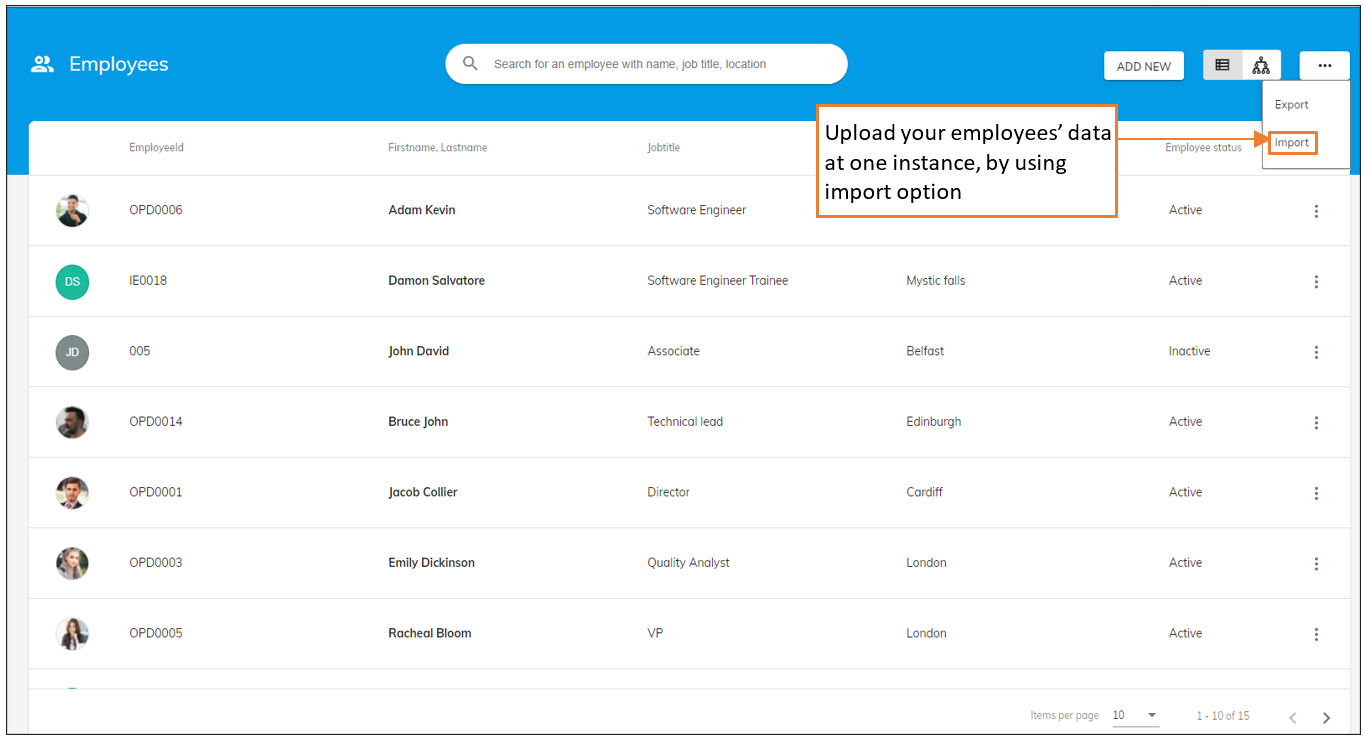Image resolution: width=1365 pixels, height=743 pixels.
Task: Click Bruce John's profile picture
Action: (x=71, y=422)
